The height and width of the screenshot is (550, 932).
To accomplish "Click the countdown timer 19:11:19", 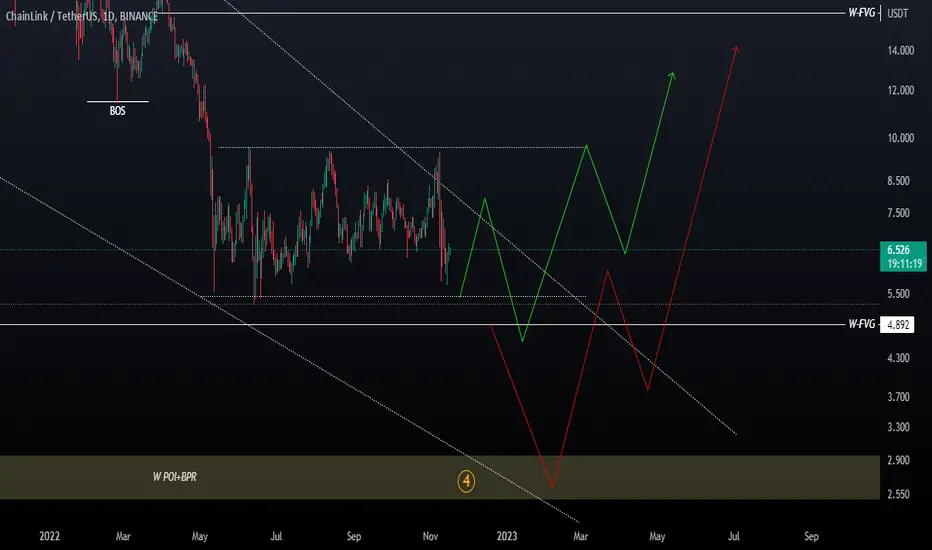I will click(905, 263).
